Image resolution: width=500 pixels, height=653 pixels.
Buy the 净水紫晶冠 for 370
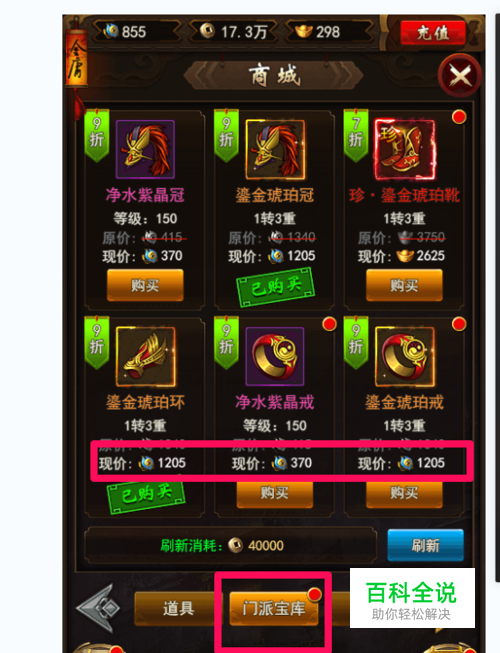click(x=145, y=285)
